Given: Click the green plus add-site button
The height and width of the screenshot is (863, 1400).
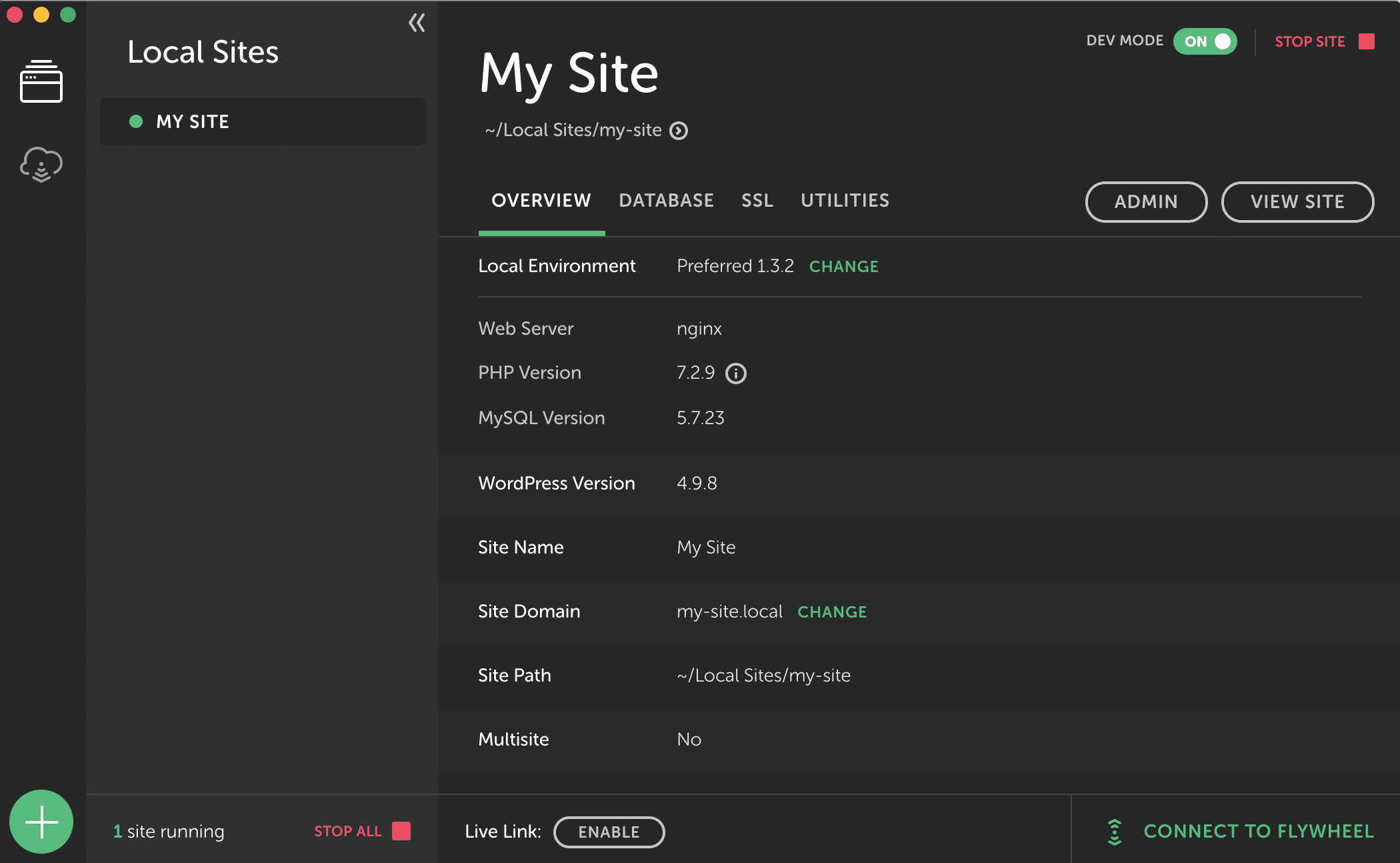Looking at the screenshot, I should [41, 822].
